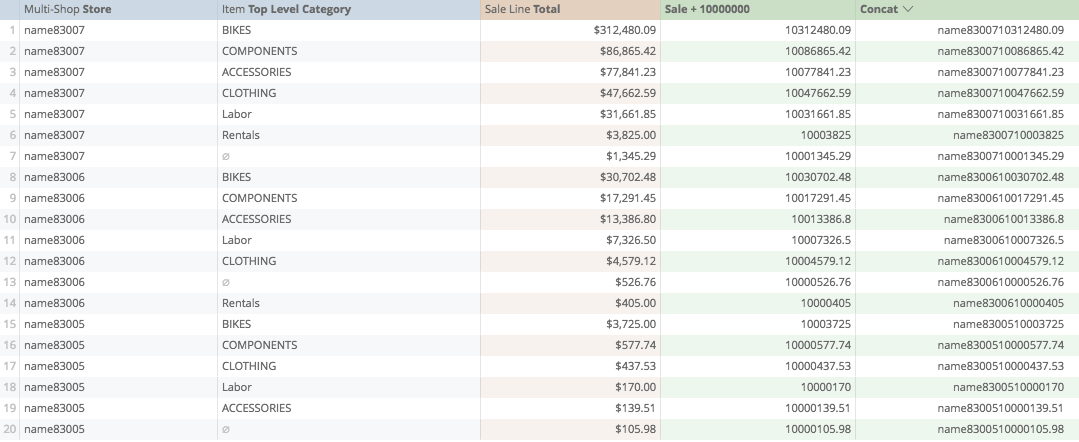Select the Multi-Shop Store column header
This screenshot has width=1079, height=442.
click(118, 10)
